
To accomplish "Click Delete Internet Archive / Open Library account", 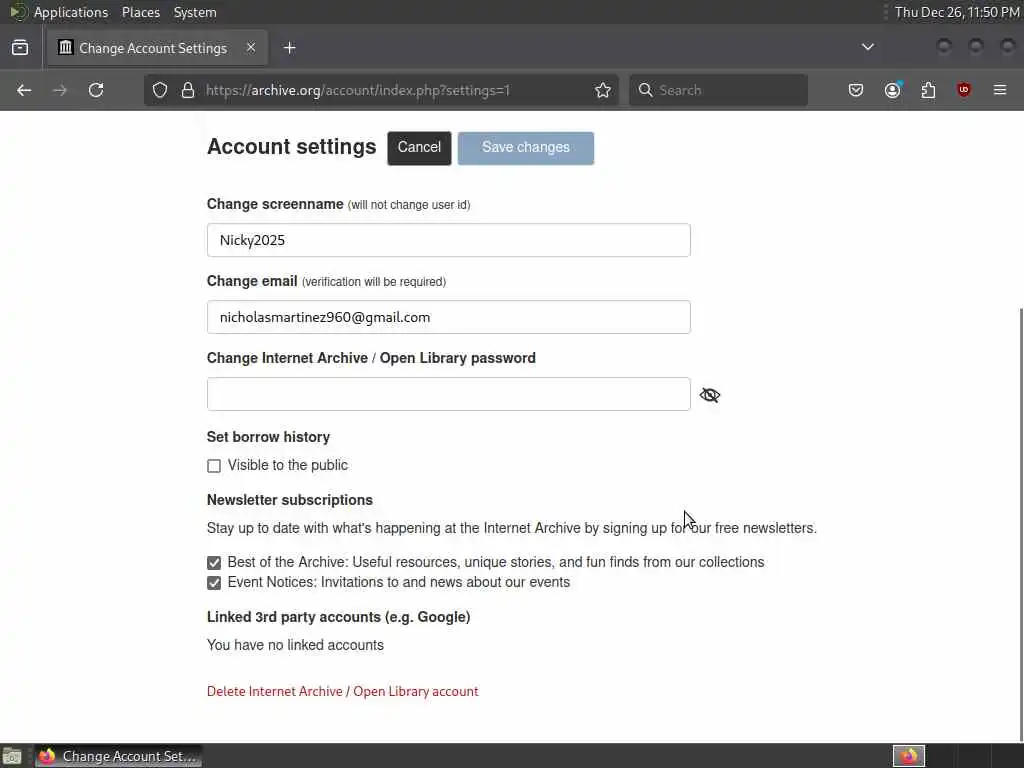I will pos(342,691).
